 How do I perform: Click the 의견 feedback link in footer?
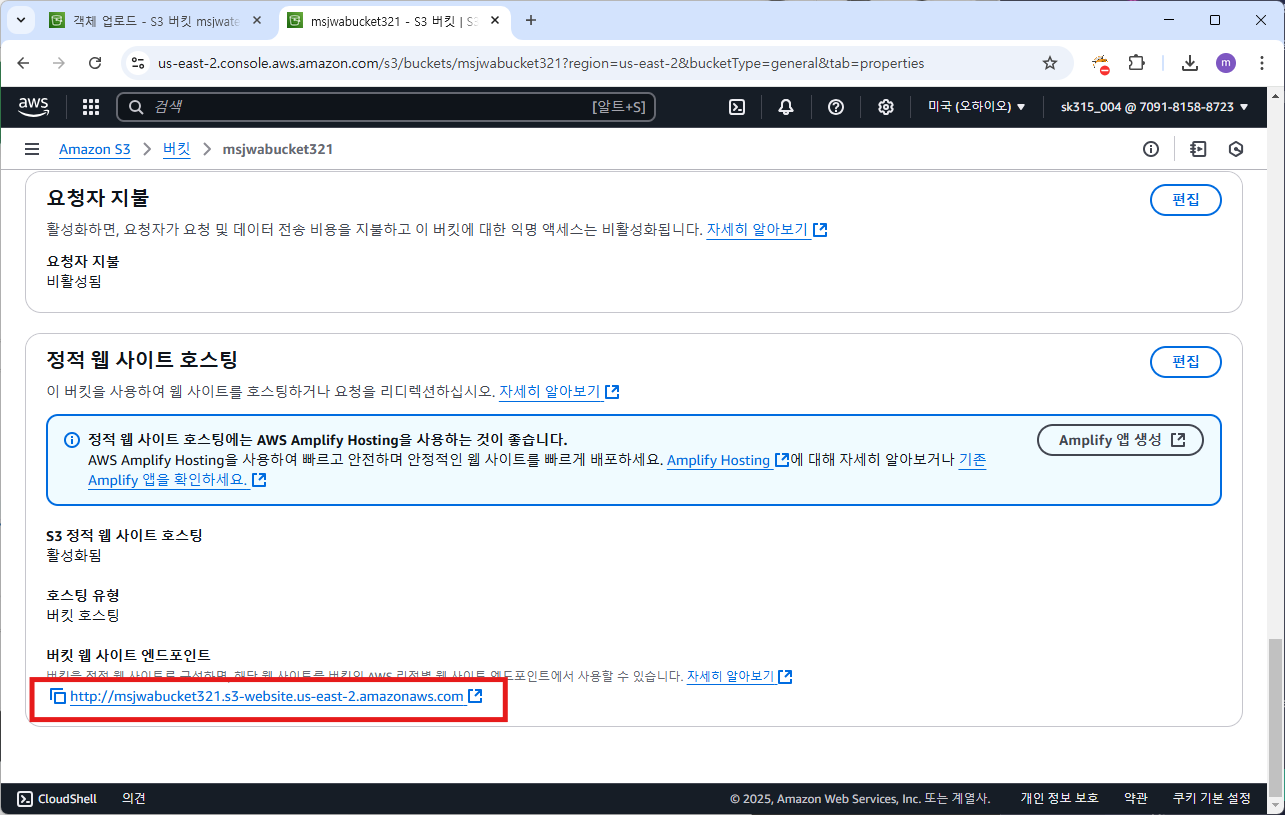coord(134,798)
